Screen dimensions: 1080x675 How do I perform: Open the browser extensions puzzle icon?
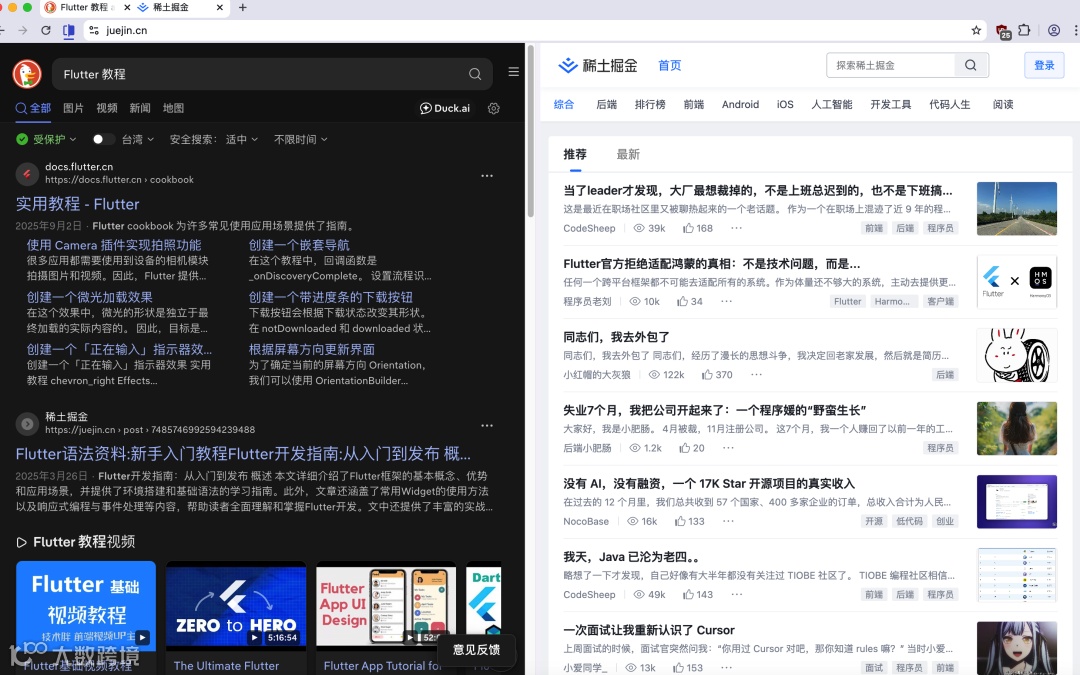click(1024, 30)
